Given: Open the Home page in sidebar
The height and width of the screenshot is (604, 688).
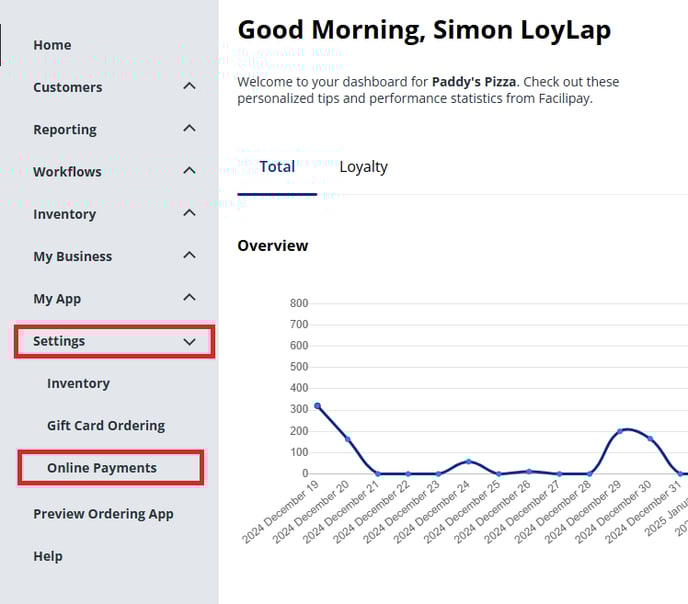Looking at the screenshot, I should (x=52, y=45).
